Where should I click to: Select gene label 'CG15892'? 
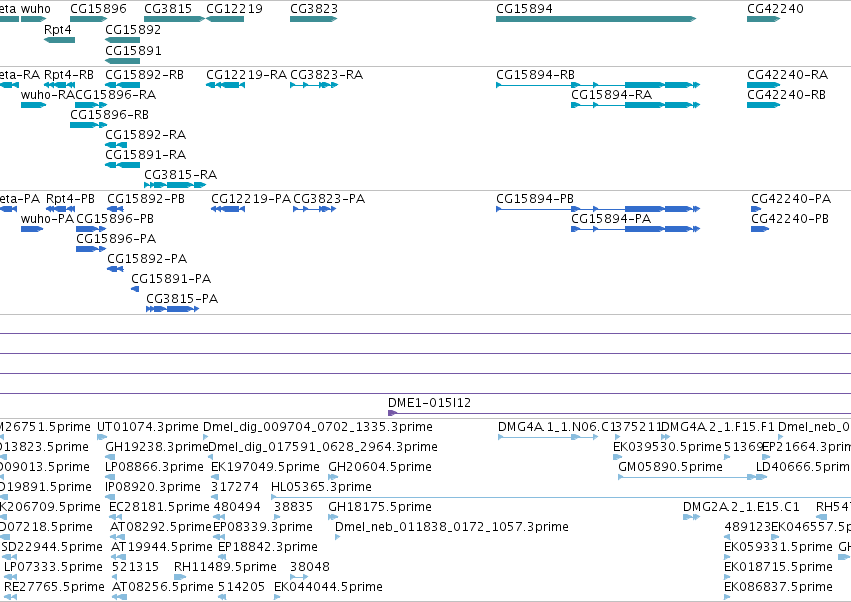[133, 29]
